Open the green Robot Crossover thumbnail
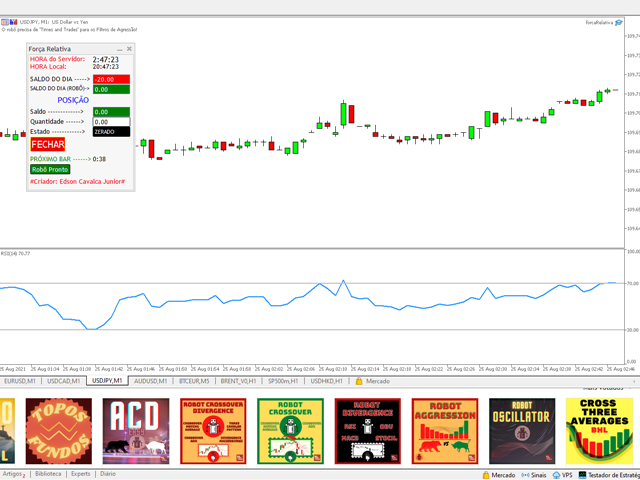This screenshot has width=640, height=480. (x=290, y=431)
